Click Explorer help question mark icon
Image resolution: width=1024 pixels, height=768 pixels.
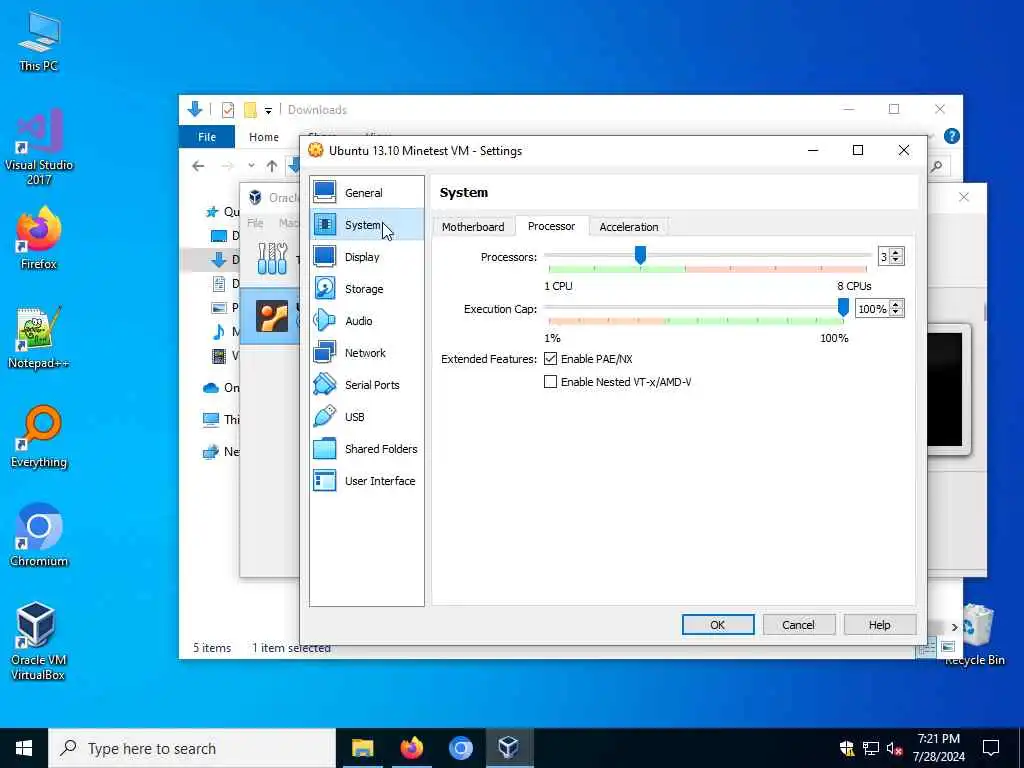(952, 136)
